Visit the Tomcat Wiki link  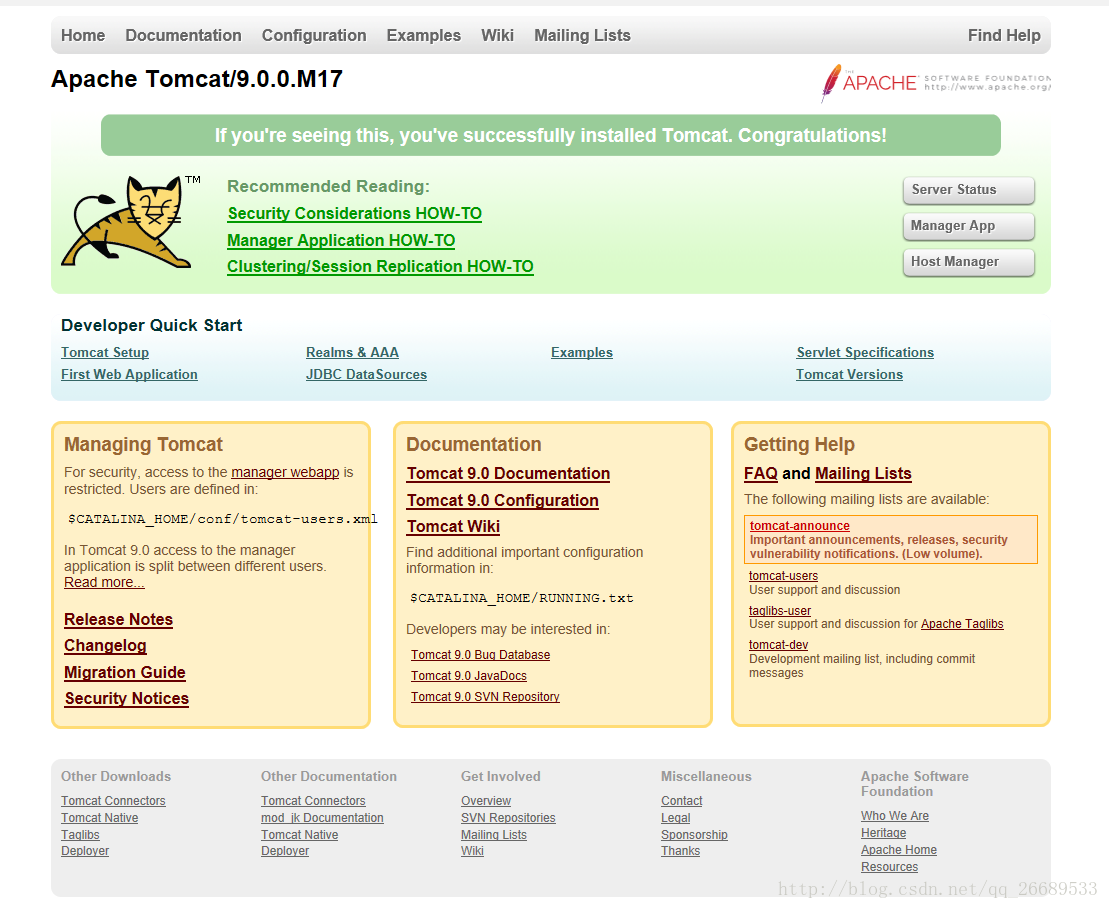453,527
